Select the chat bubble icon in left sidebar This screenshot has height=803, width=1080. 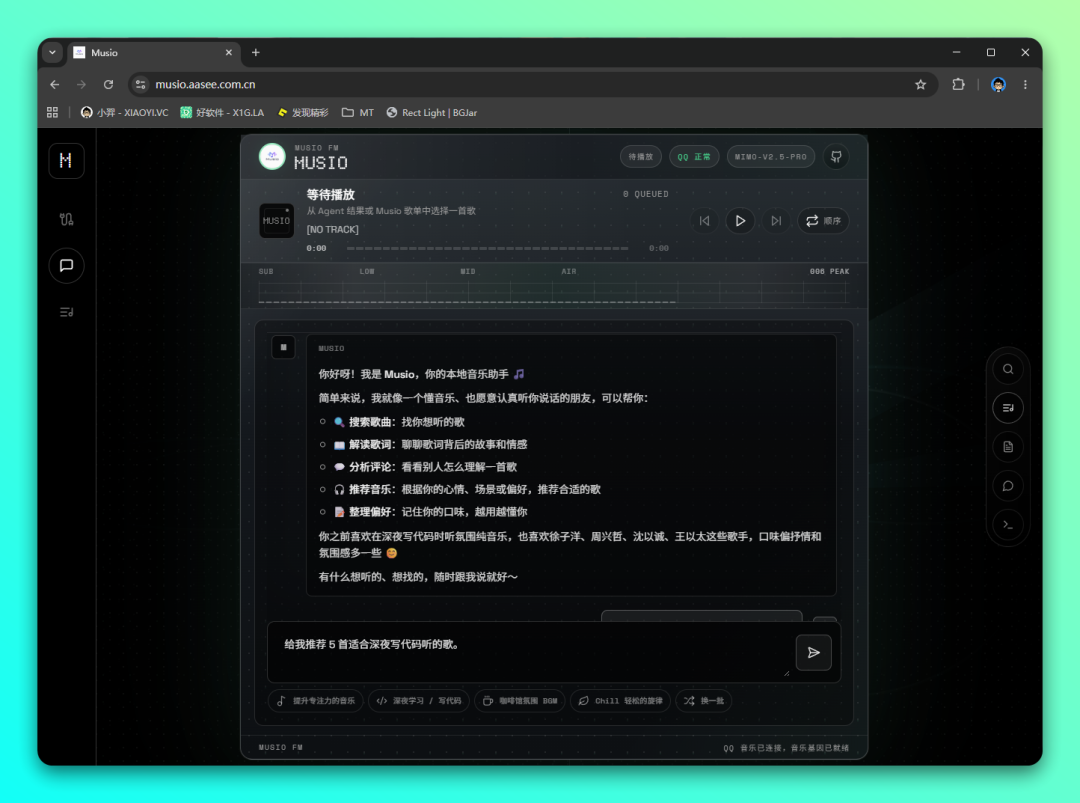[x=66, y=265]
